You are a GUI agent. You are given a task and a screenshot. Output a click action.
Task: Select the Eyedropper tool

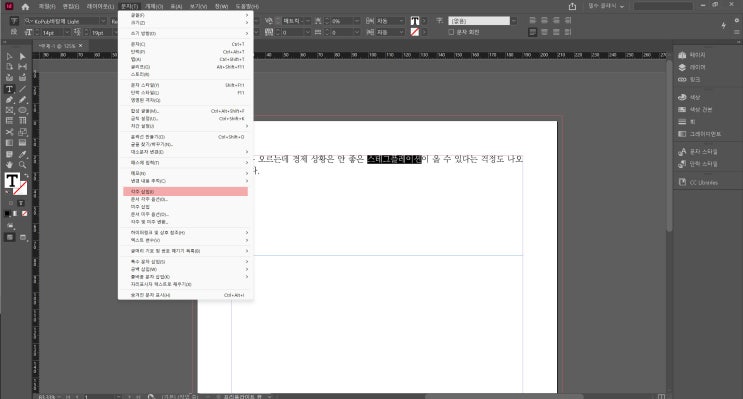22,154
